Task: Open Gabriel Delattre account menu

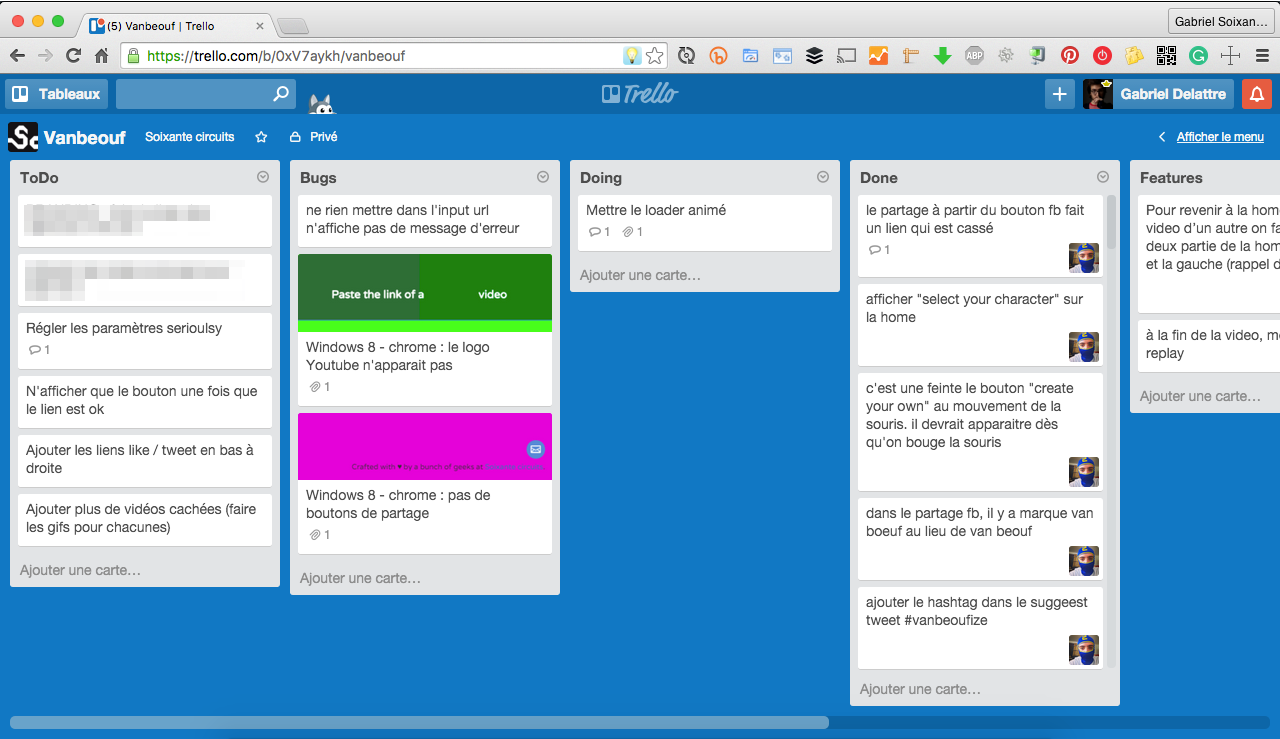Action: (x=1157, y=94)
